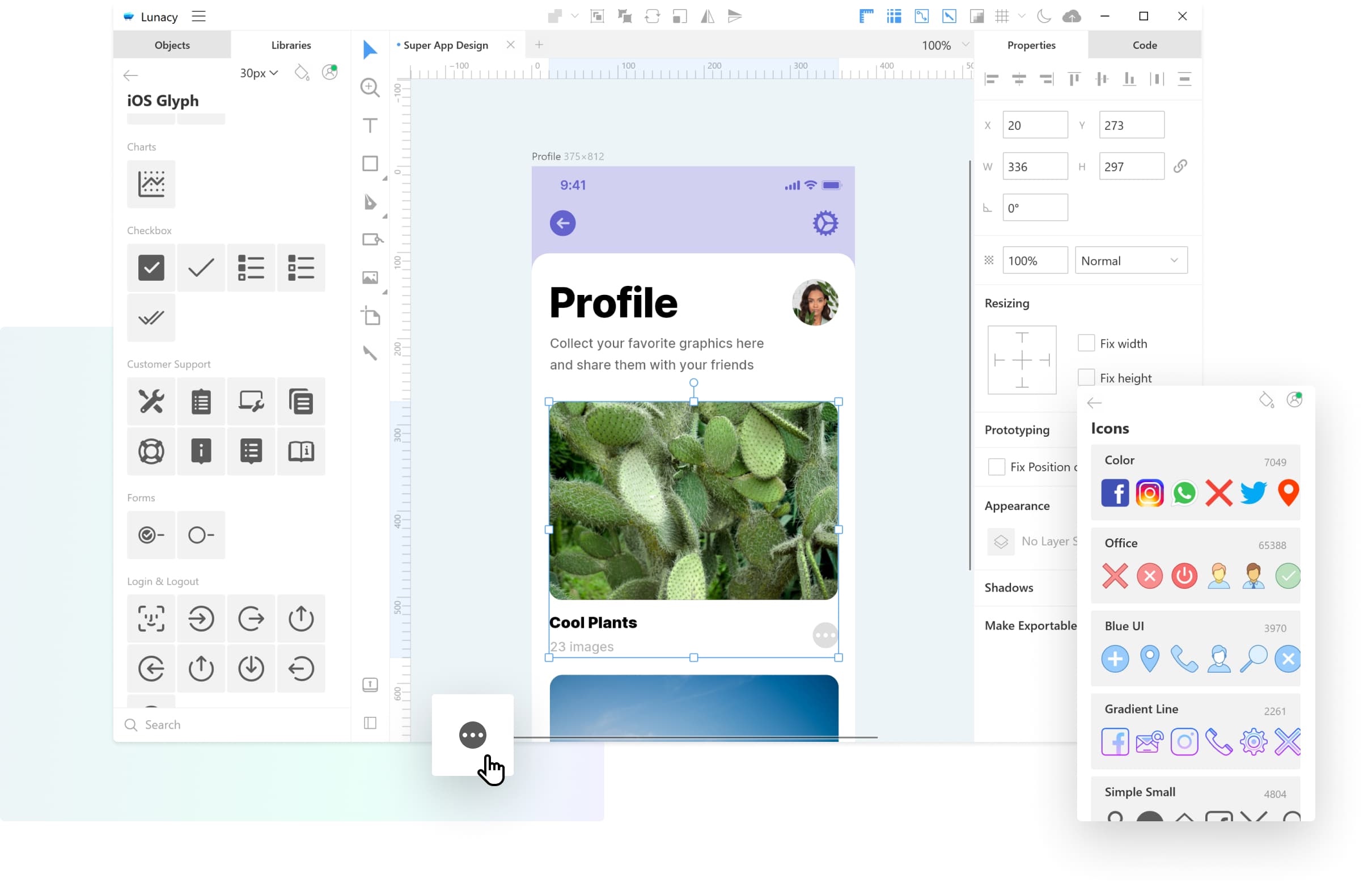This screenshot has width=1372, height=895.
Task: Enable the Fix width checkbox
Action: click(1086, 343)
